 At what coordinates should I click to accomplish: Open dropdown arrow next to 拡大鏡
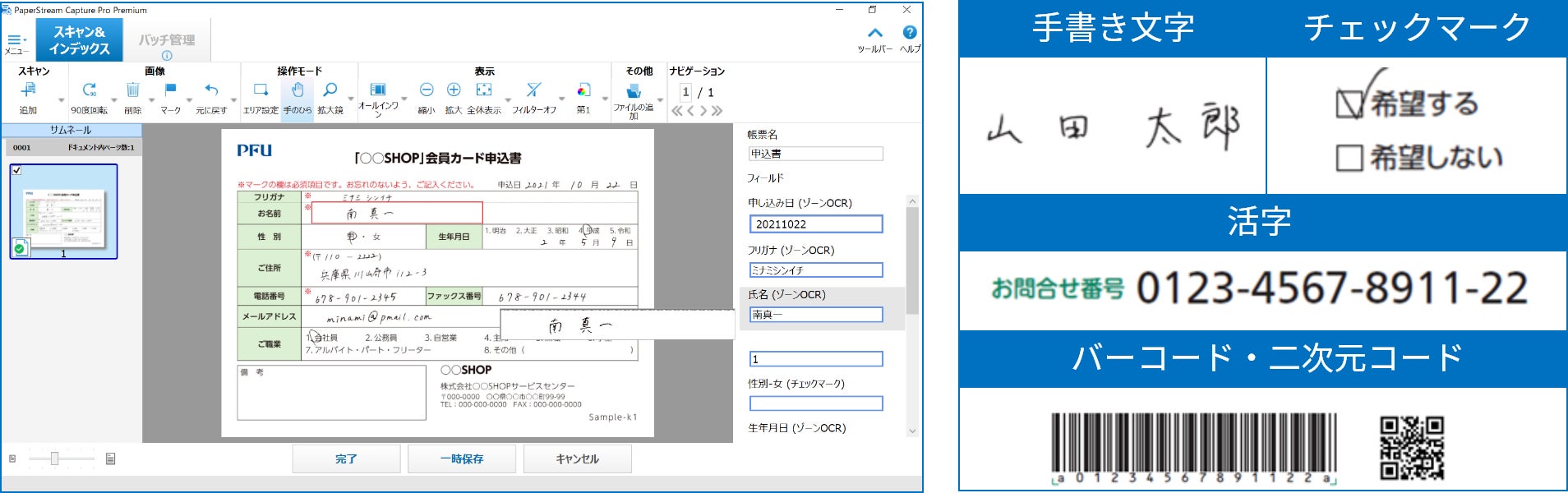coord(351,100)
